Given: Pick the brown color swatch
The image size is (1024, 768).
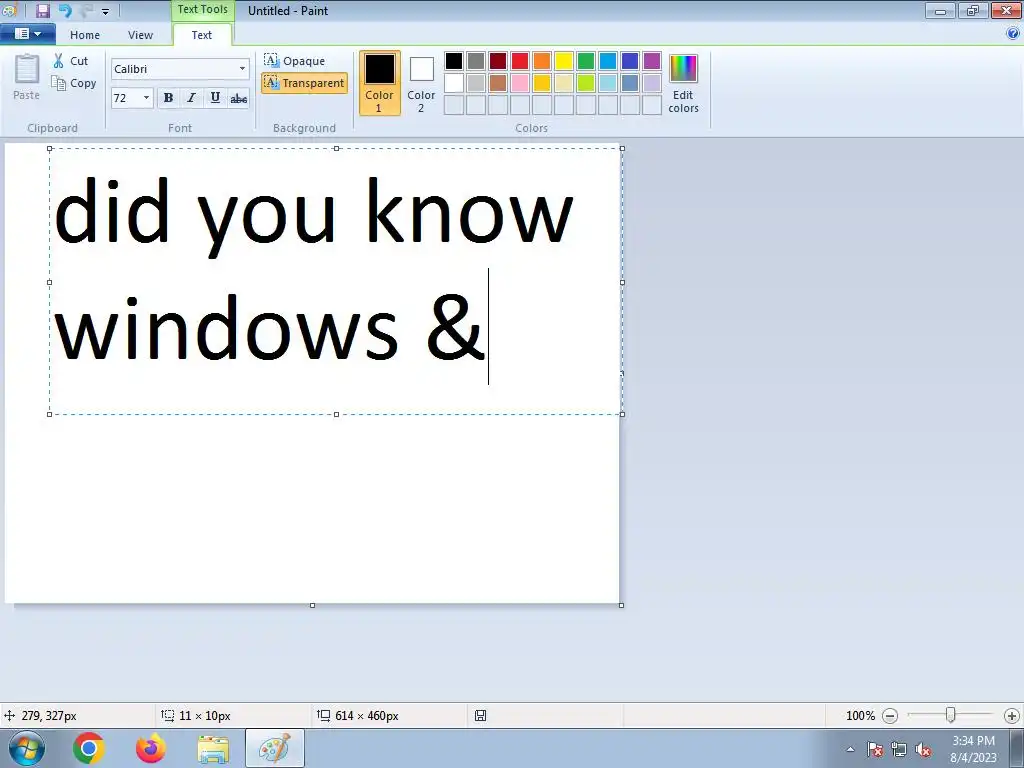Looking at the screenshot, I should pos(498,83).
